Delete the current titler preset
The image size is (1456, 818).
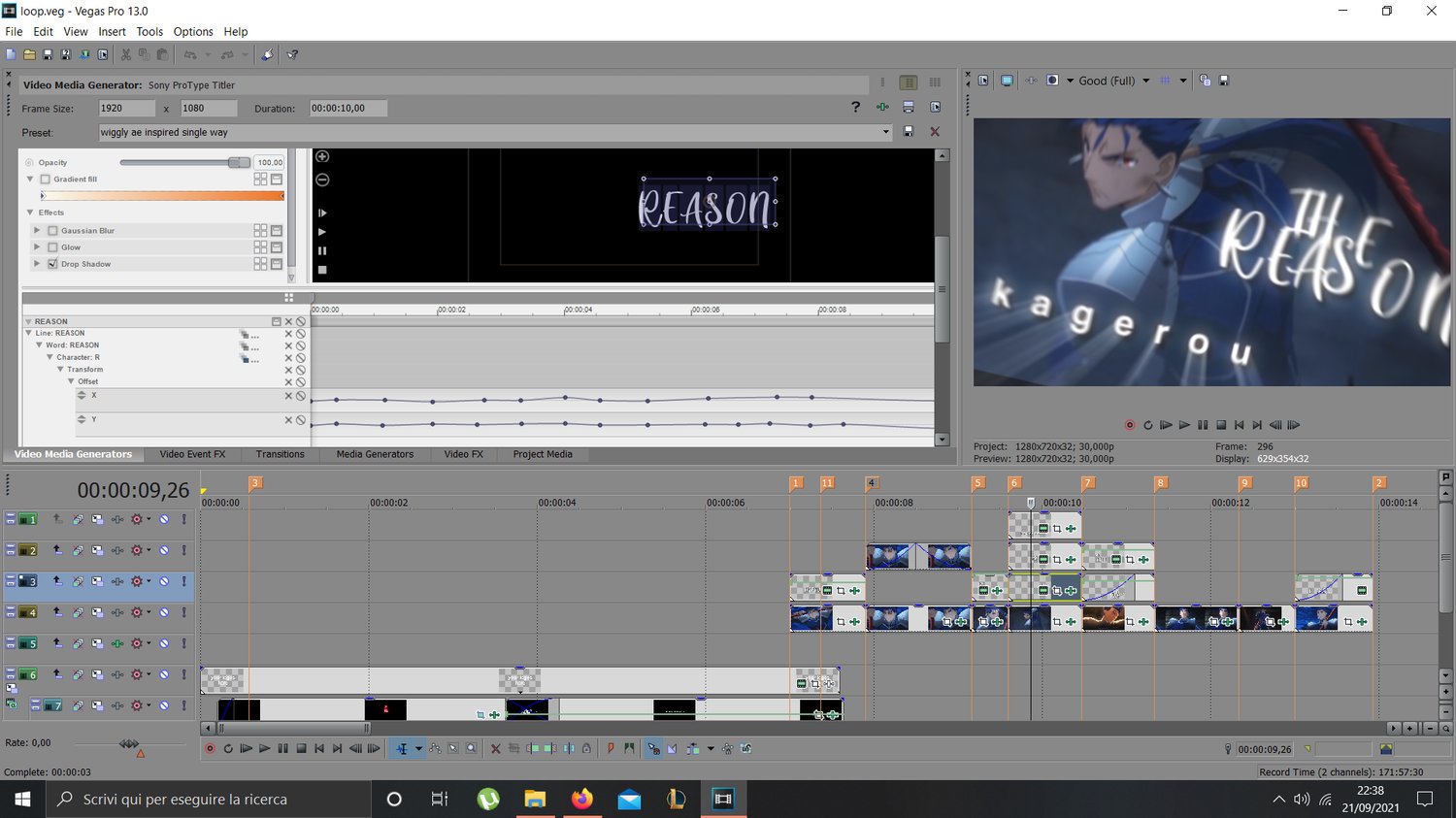point(935,132)
